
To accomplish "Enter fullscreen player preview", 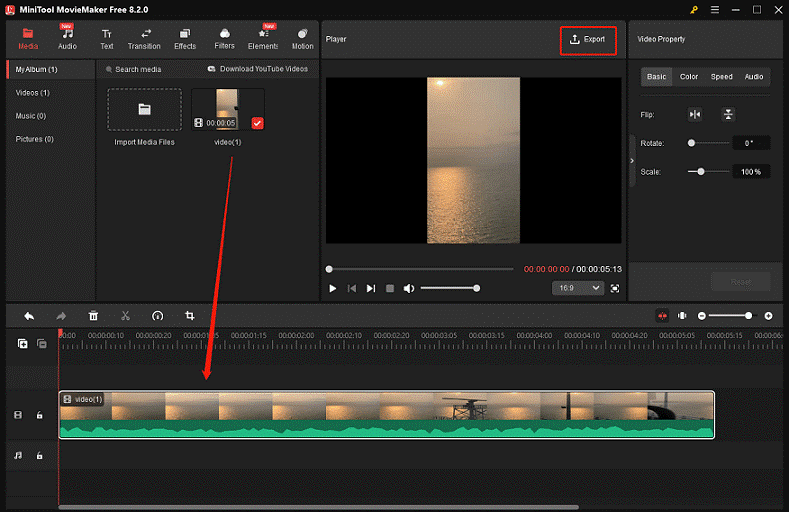I will pos(615,288).
